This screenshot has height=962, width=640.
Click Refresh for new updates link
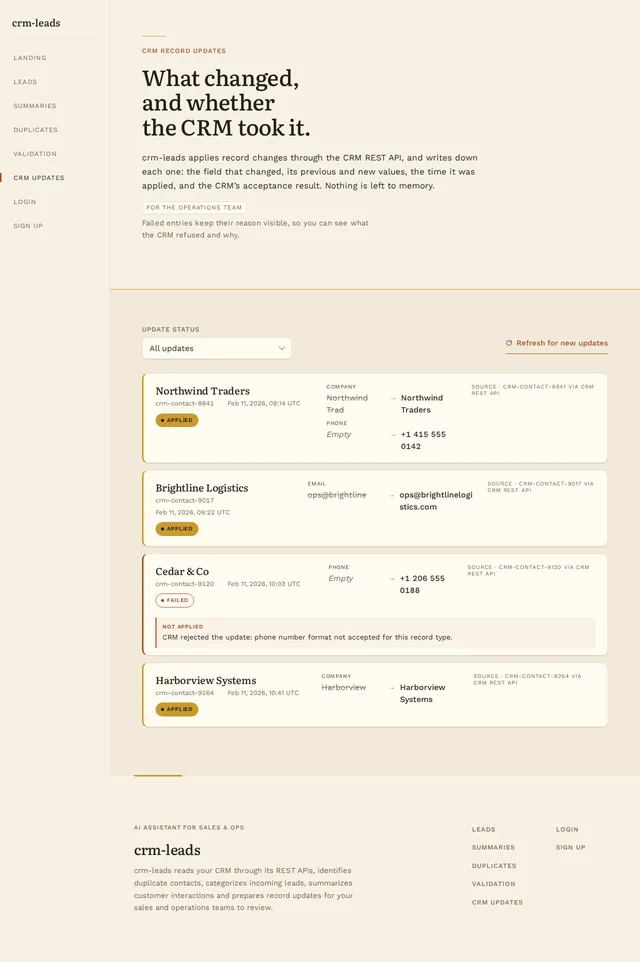pos(557,343)
